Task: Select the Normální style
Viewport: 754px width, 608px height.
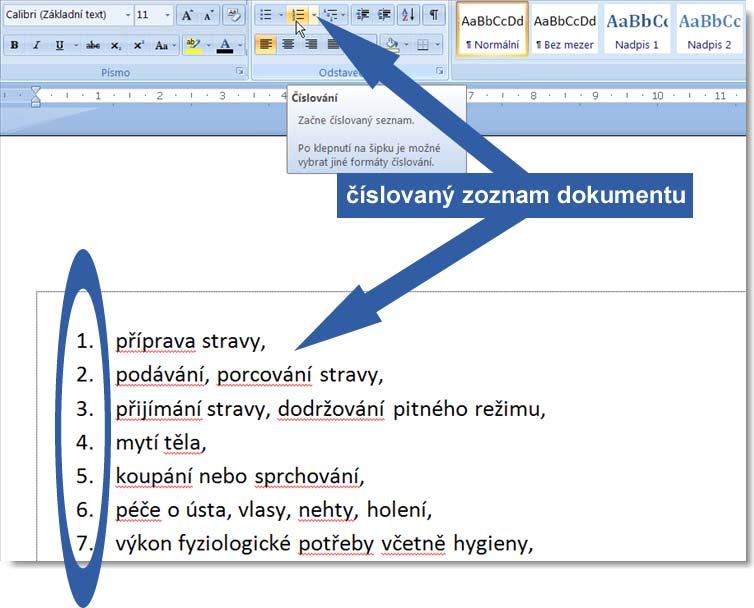Action: pos(492,29)
